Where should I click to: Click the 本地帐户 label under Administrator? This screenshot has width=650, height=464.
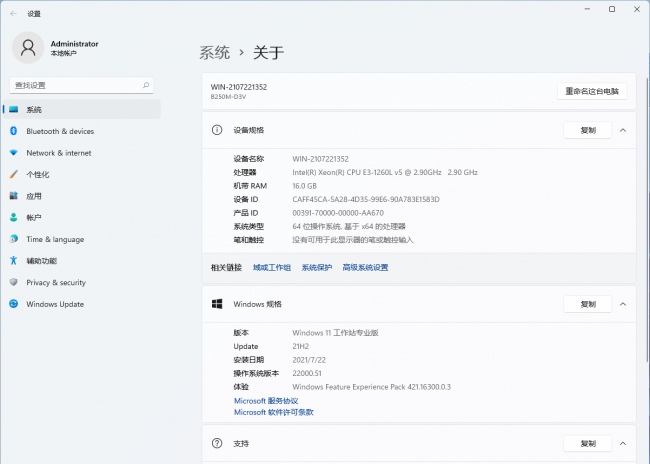point(63,53)
